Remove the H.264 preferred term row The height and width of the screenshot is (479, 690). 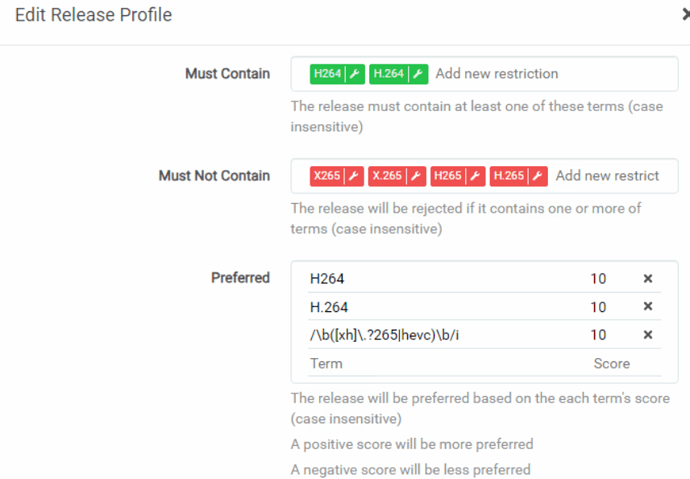click(647, 307)
